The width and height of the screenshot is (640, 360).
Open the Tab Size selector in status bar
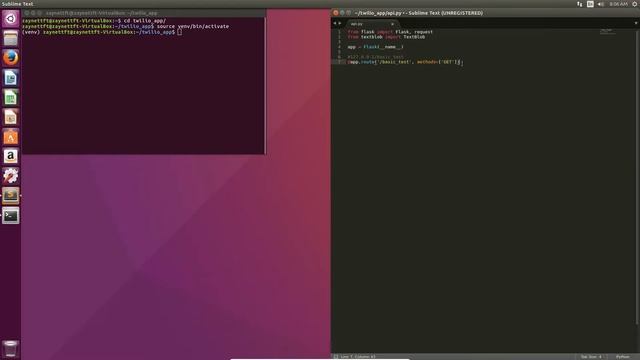coord(591,357)
